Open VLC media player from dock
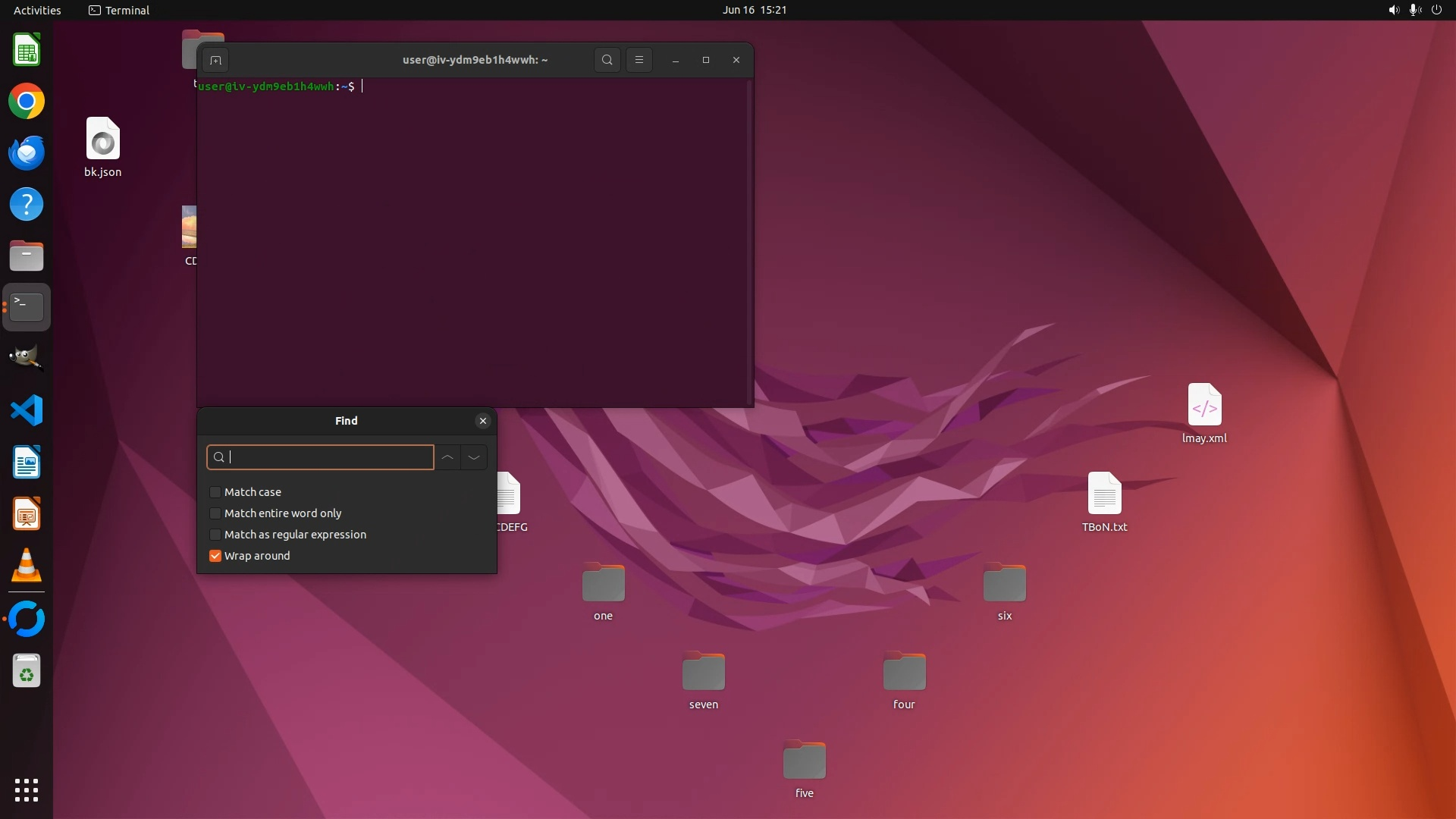 (x=27, y=566)
